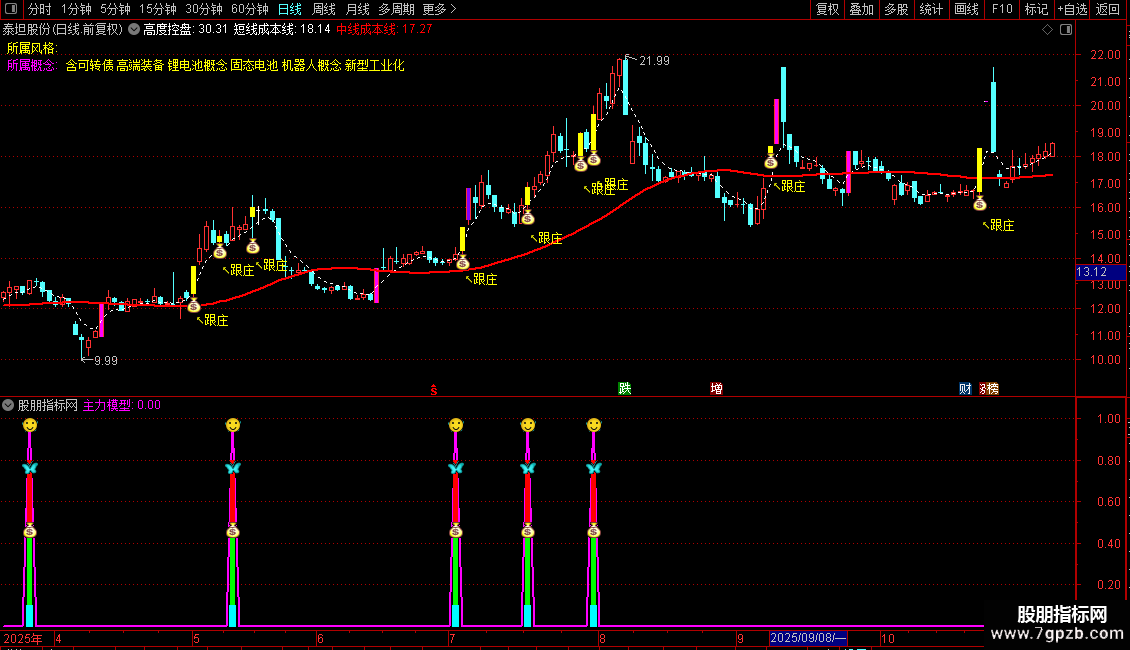The width and height of the screenshot is (1130, 650).
Task: Select the 15分钟 period tab
Action: click(158, 9)
